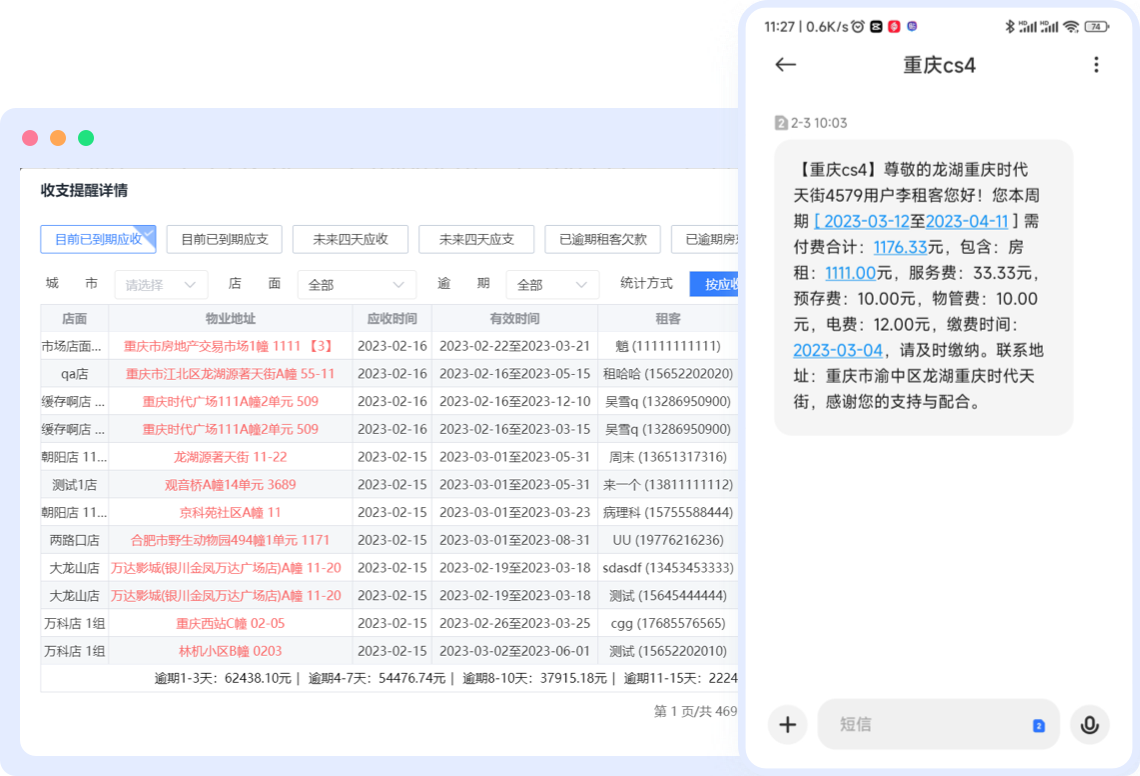
Task: Tap the microphone icon for voice input
Action: 1089,724
